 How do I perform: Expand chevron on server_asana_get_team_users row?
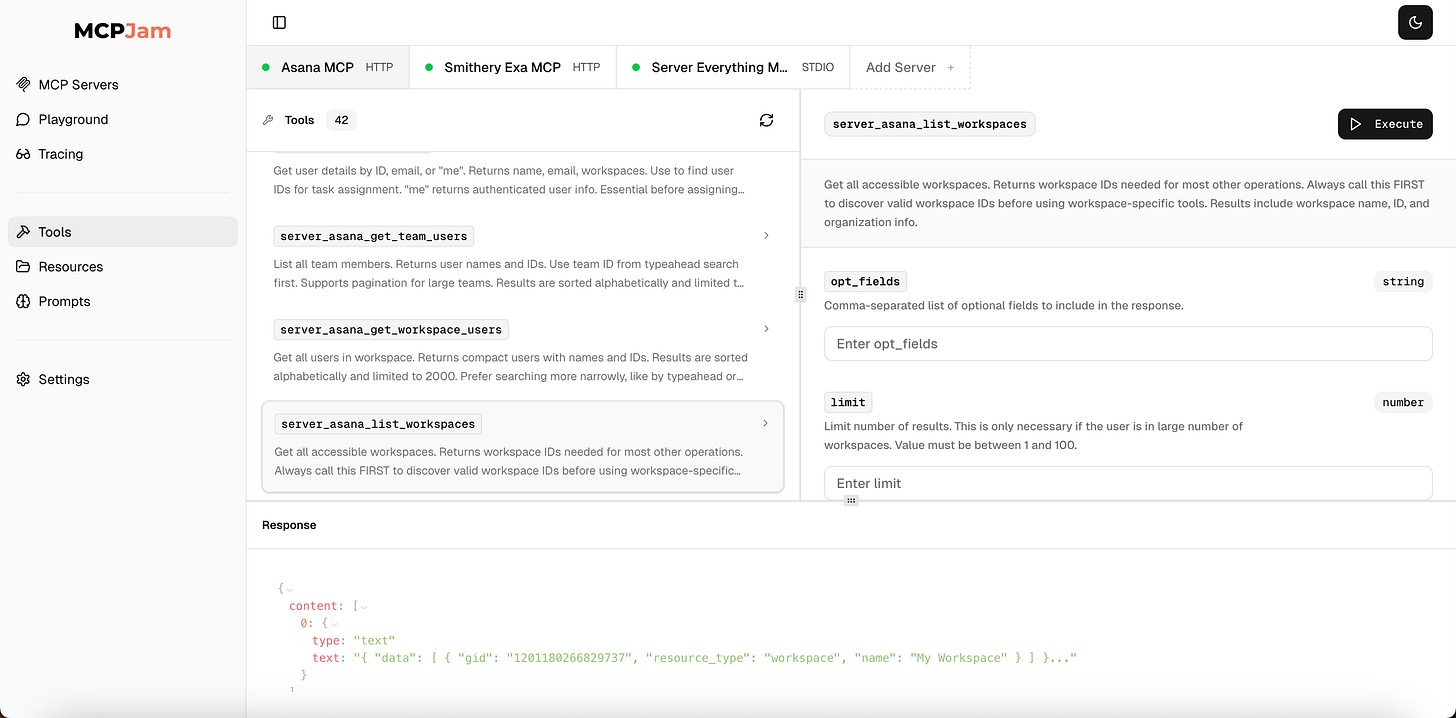coord(766,235)
